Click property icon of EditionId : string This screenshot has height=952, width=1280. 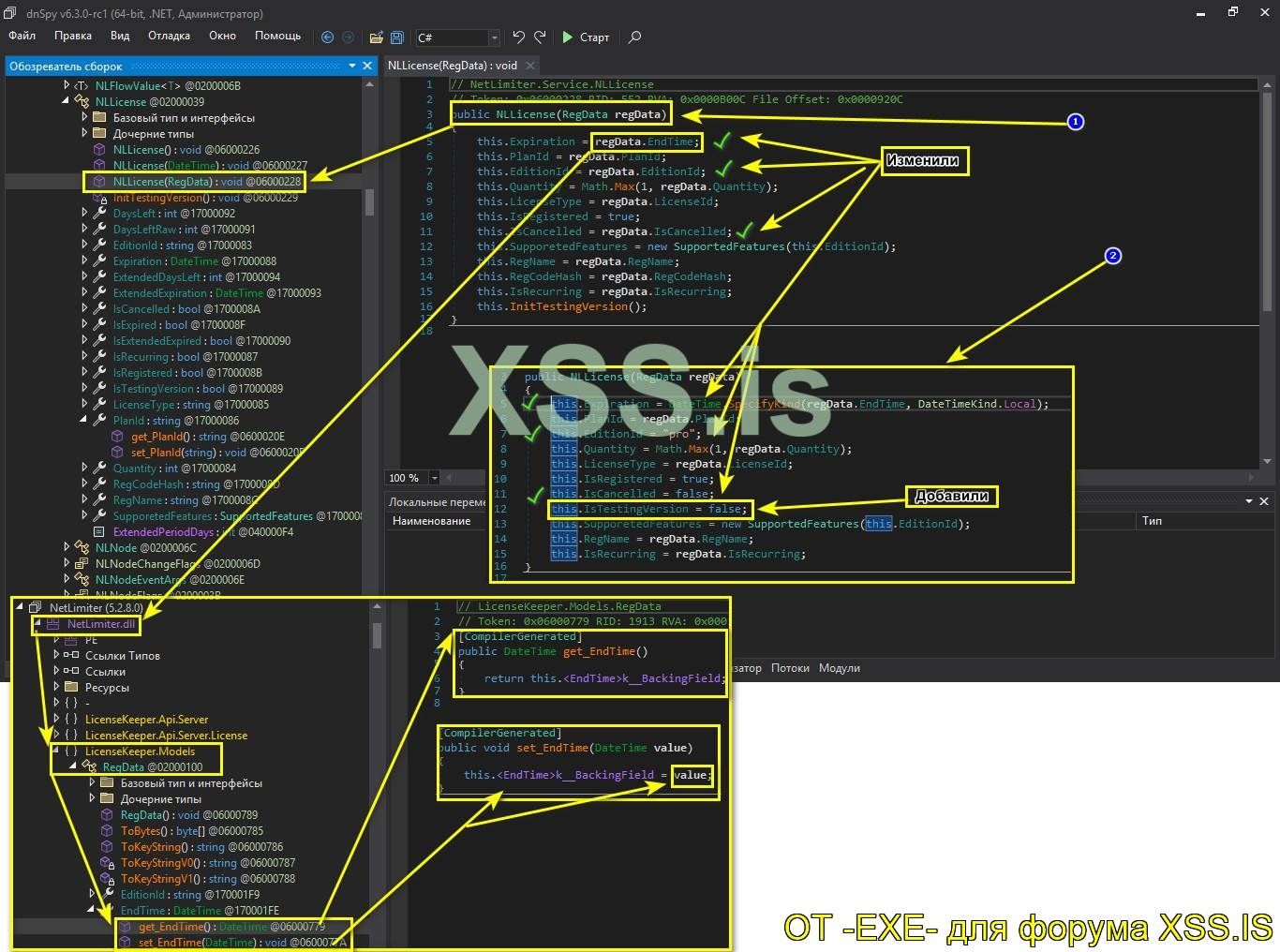coord(100,245)
